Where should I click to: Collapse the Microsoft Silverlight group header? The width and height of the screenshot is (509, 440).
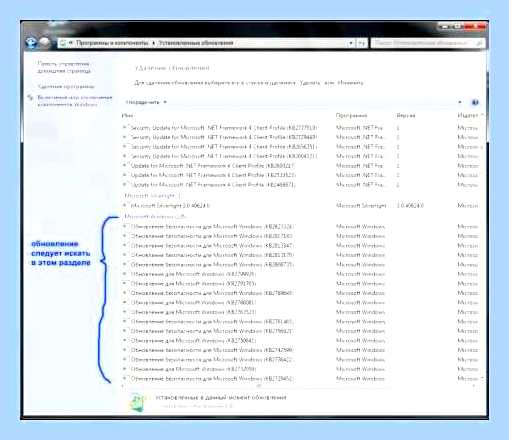(x=152, y=195)
